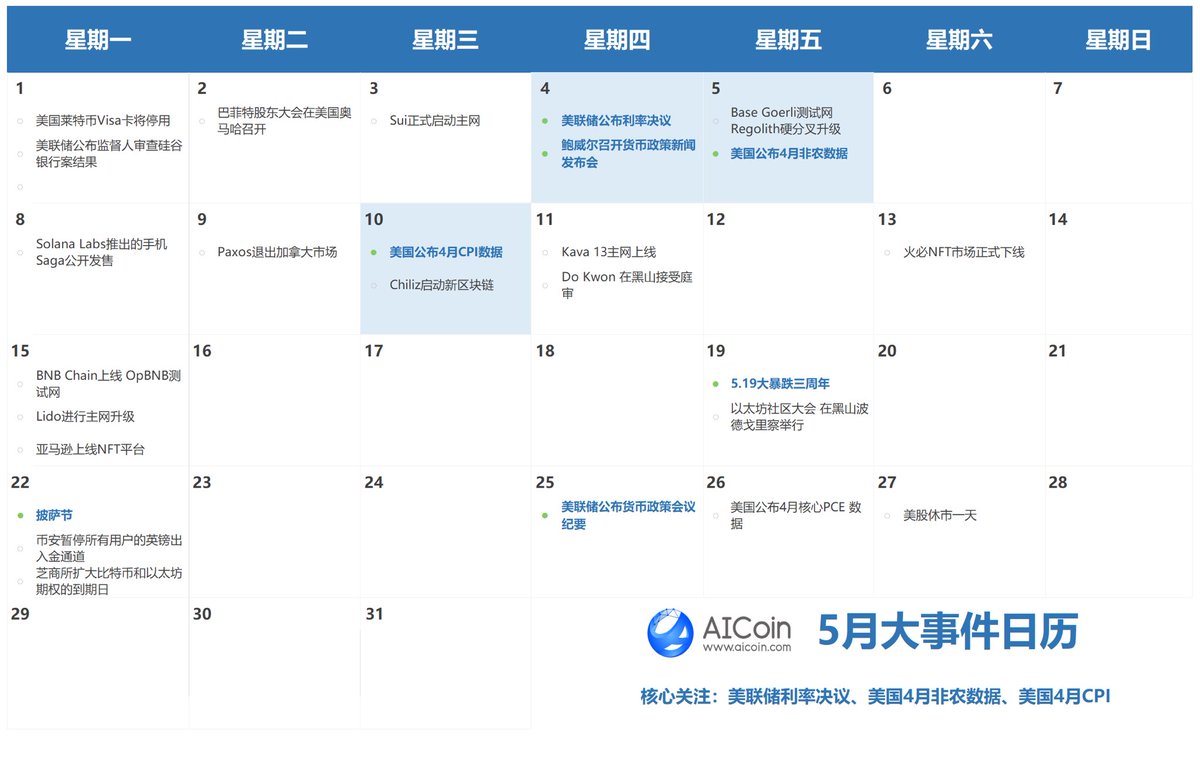Image resolution: width=1200 pixels, height=758 pixels.
Task: Click event 美国公布4月核心PCE 数据
Action: click(x=796, y=516)
